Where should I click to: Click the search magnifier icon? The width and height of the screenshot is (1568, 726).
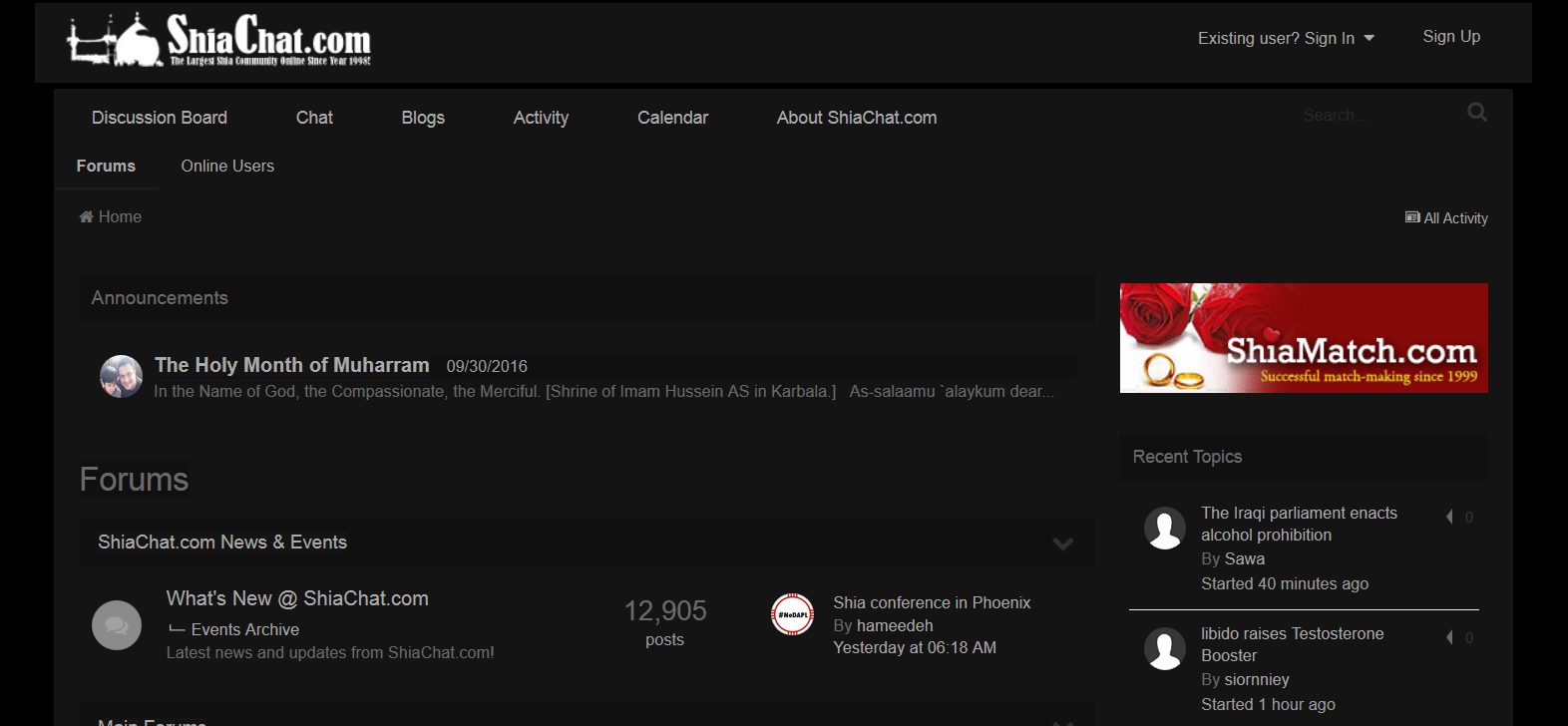click(x=1477, y=113)
